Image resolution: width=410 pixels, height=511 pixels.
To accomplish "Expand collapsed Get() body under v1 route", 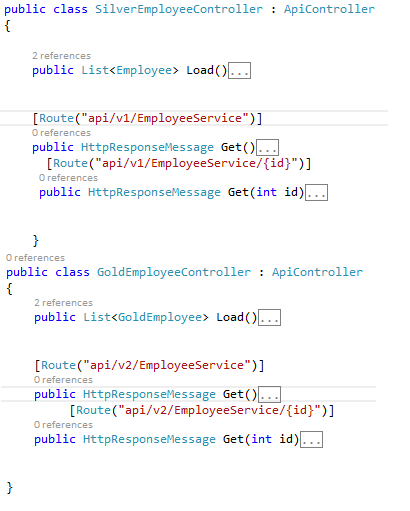I will (267, 148).
